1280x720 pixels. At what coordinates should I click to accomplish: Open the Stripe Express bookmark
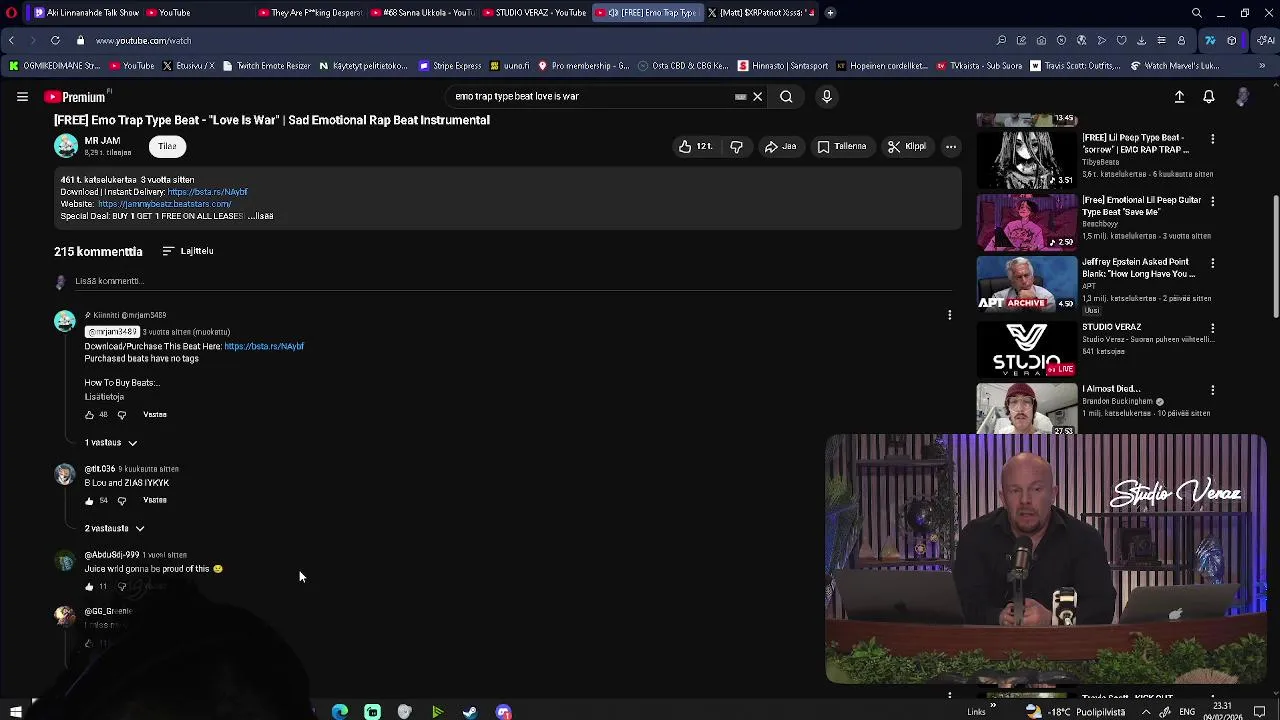click(x=450, y=66)
